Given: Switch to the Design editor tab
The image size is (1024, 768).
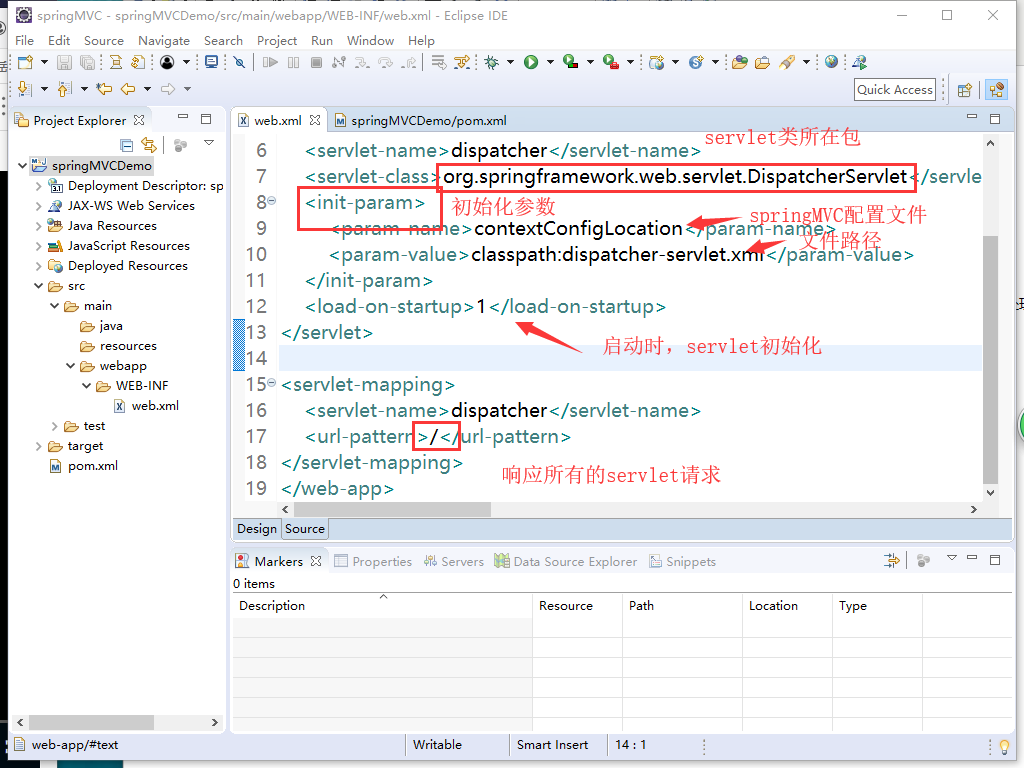Looking at the screenshot, I should pos(257,529).
